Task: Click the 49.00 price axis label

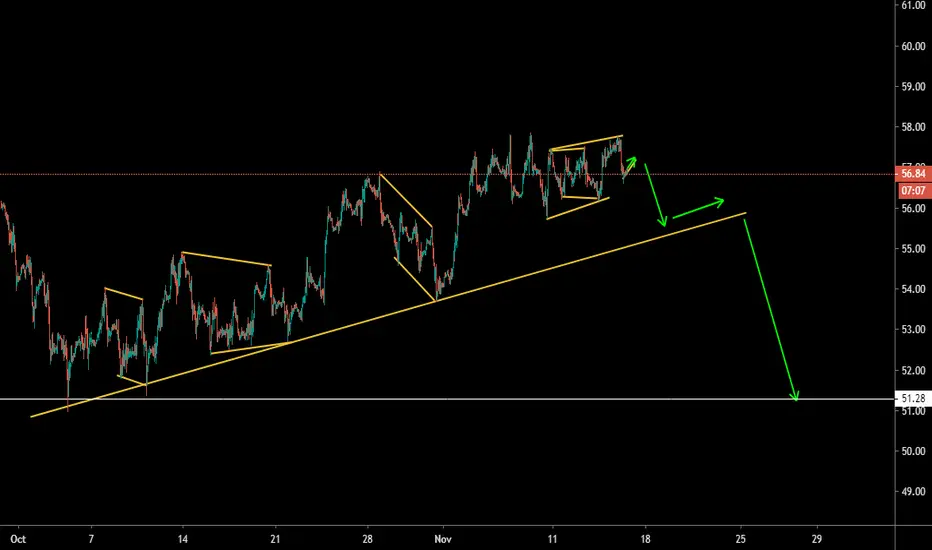Action: [x=913, y=492]
